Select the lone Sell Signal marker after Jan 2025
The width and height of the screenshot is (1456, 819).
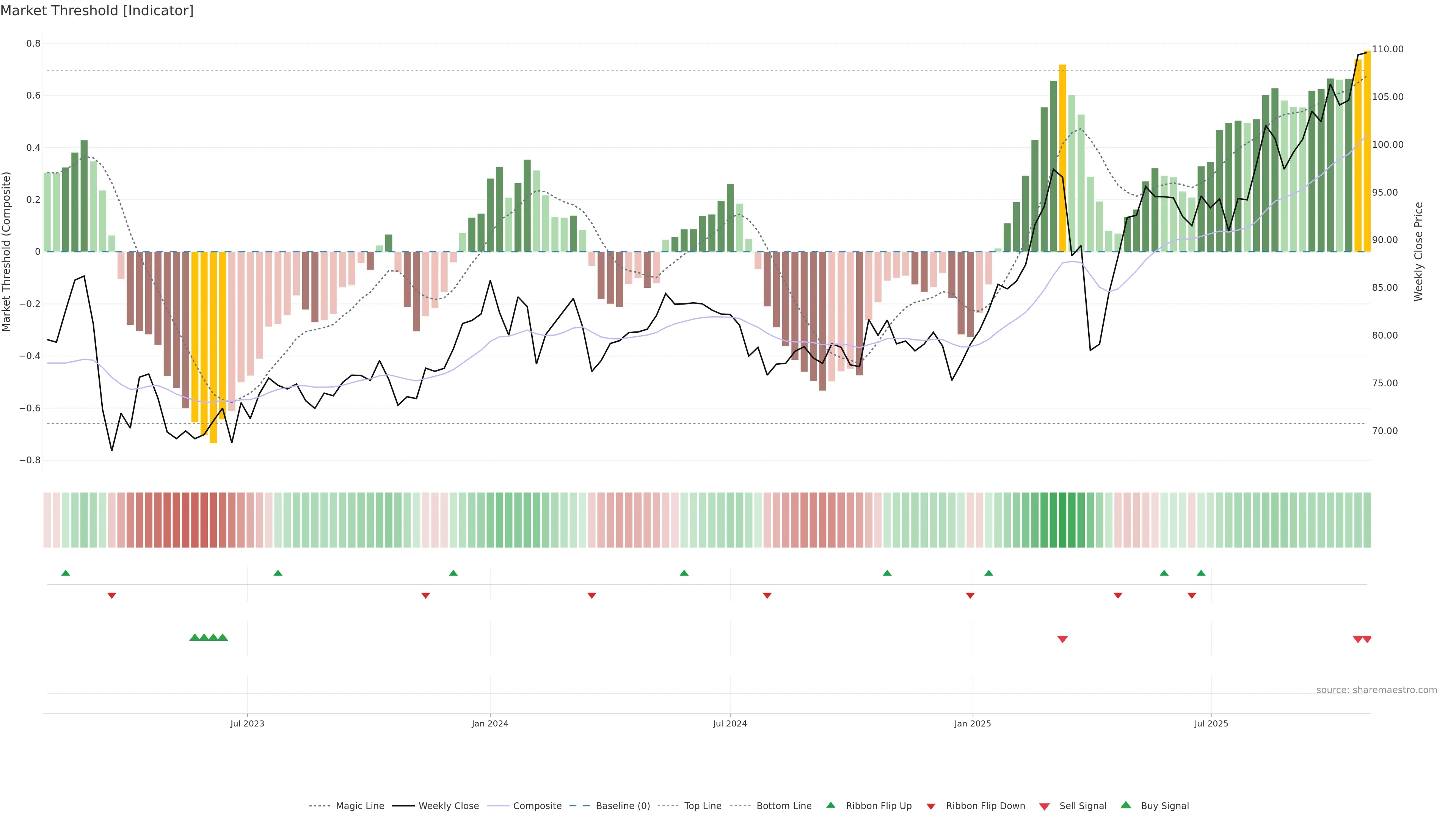coord(1062,639)
